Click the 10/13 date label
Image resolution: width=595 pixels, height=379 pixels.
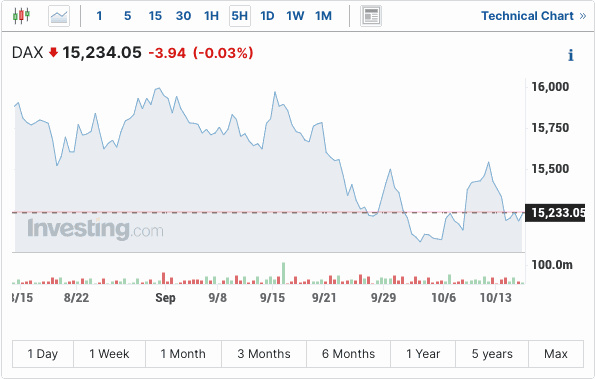tap(496, 298)
